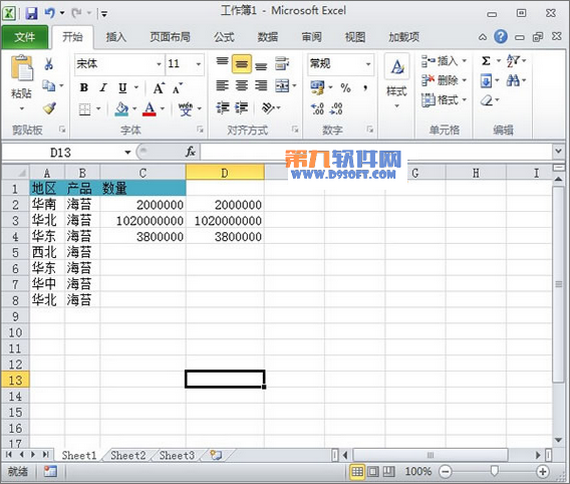Click the Increase Font Size icon
570x484 pixels.
(158, 88)
